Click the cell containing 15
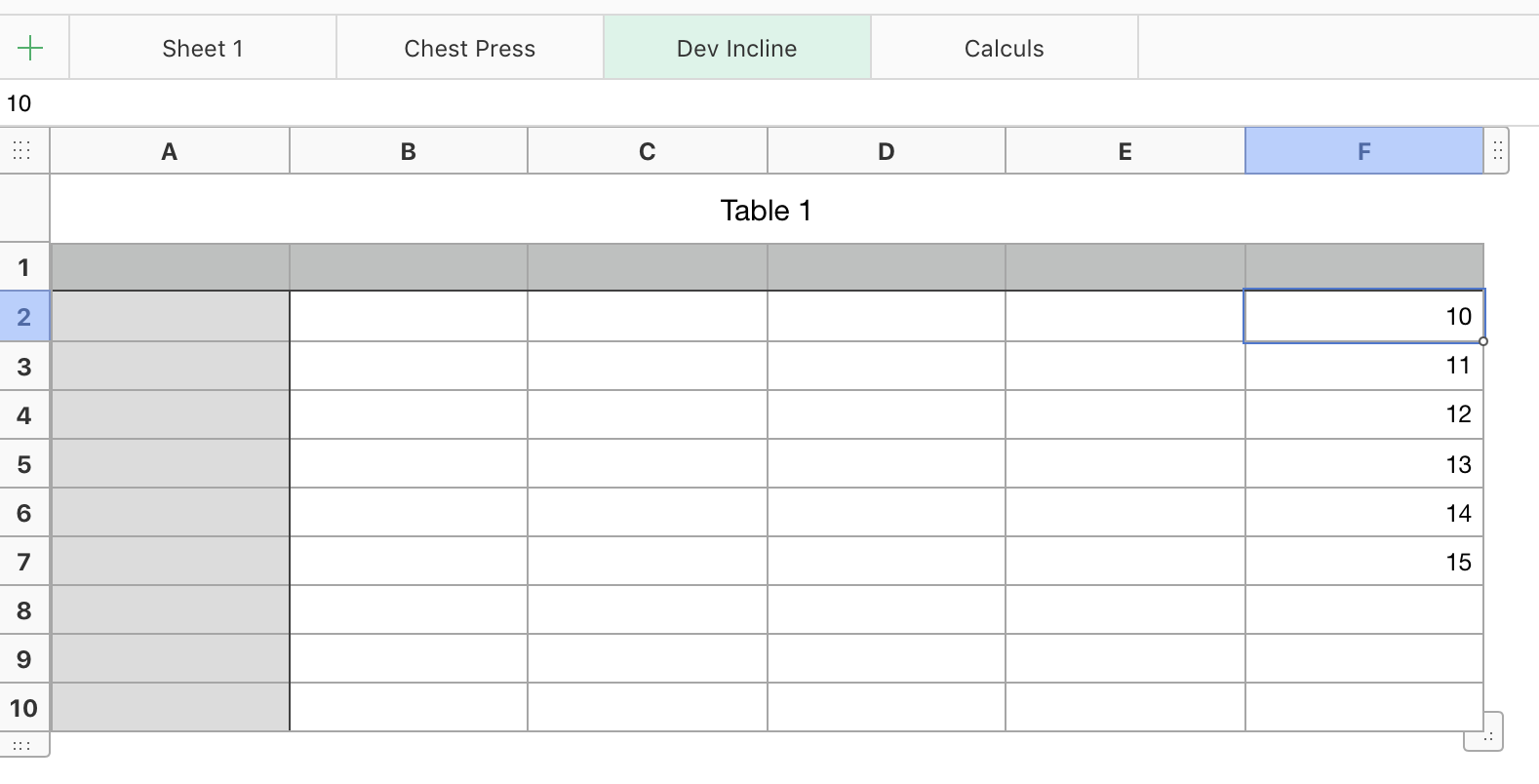Screen dimensions: 1539x784 coord(1363,562)
